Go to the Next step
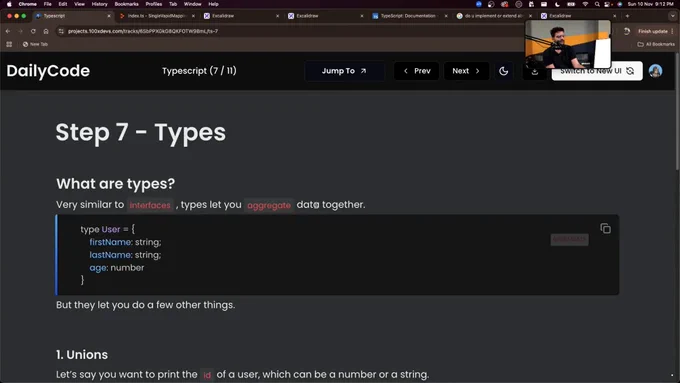Viewport: 680px width, 383px height. (x=466, y=71)
